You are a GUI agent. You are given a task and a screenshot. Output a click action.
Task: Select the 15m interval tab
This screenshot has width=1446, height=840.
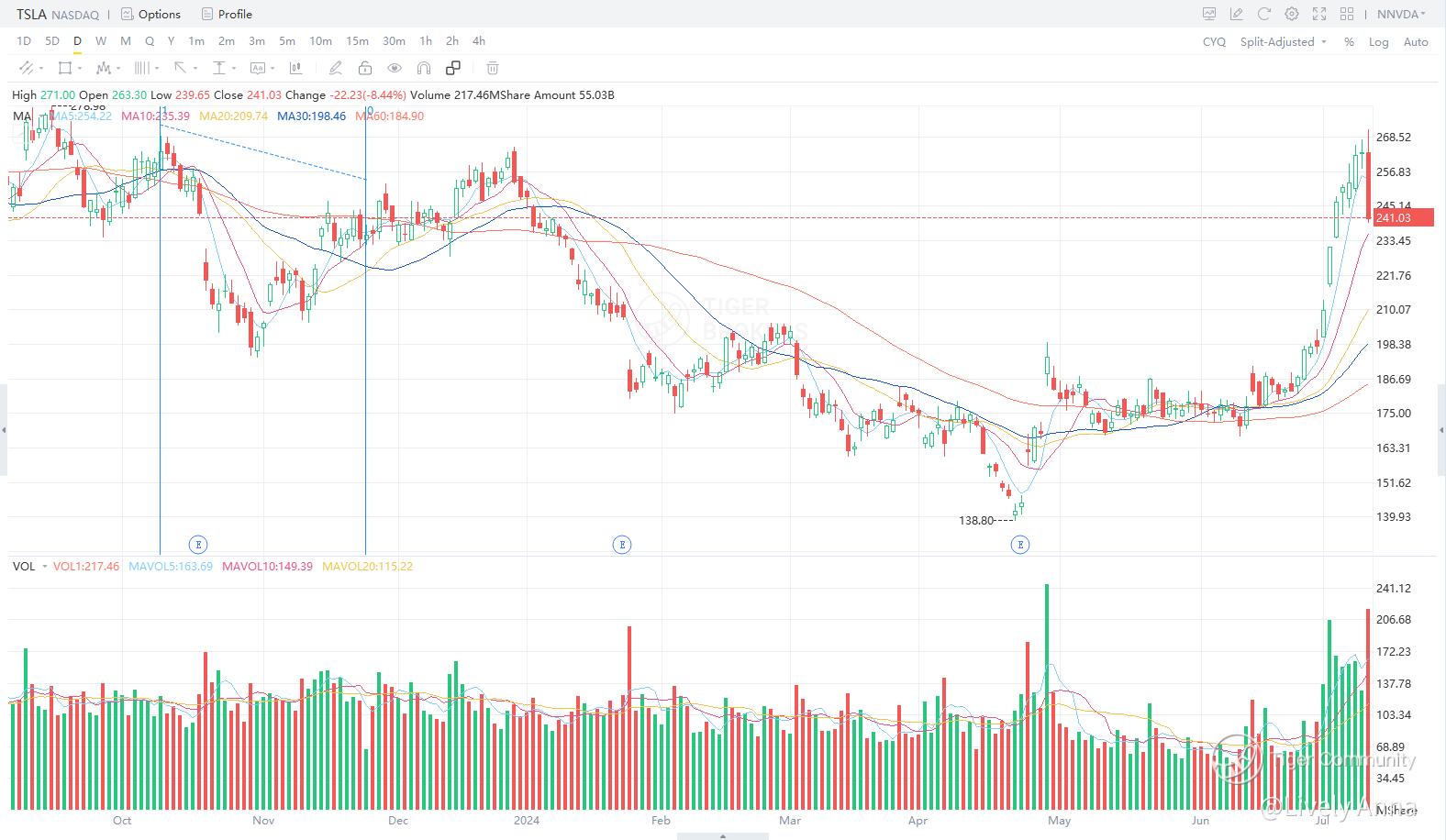point(357,40)
